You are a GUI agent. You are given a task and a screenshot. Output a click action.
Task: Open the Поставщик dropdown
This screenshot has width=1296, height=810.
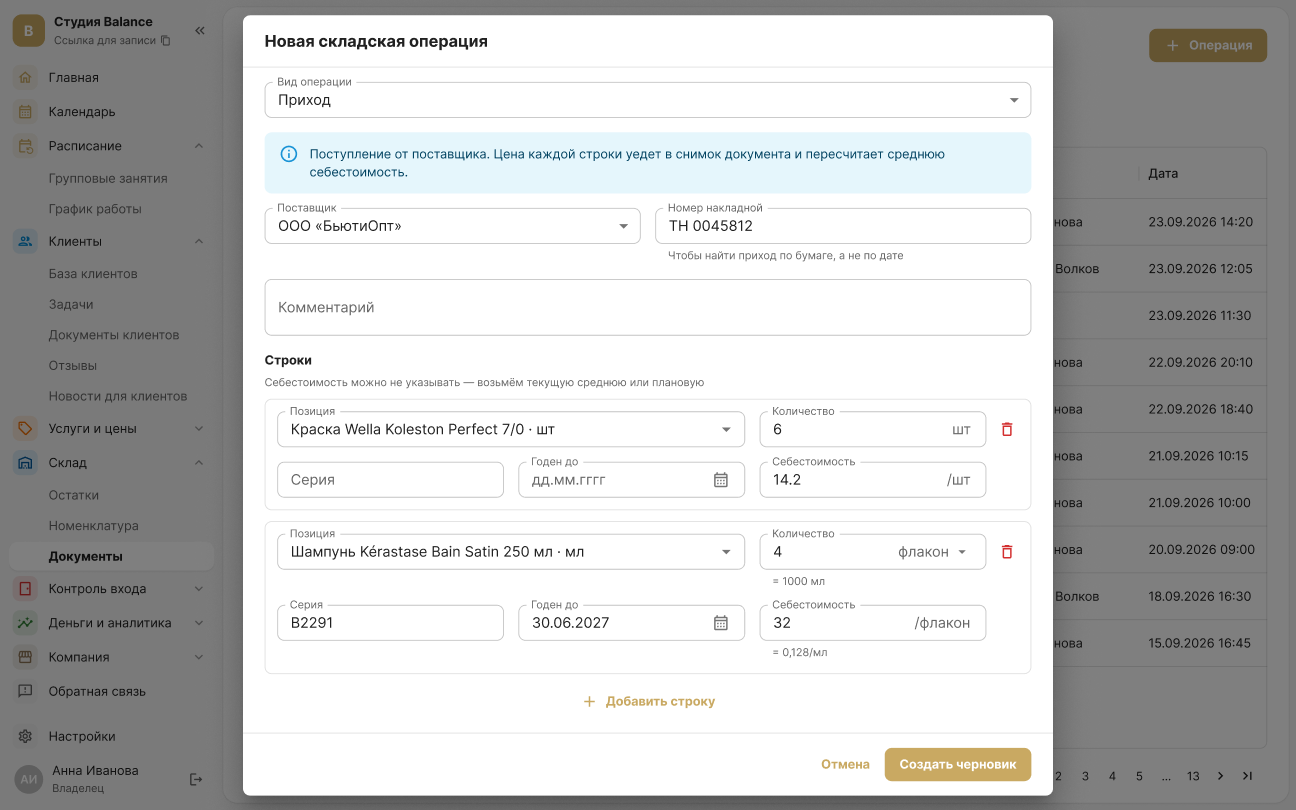pyautogui.click(x=452, y=226)
